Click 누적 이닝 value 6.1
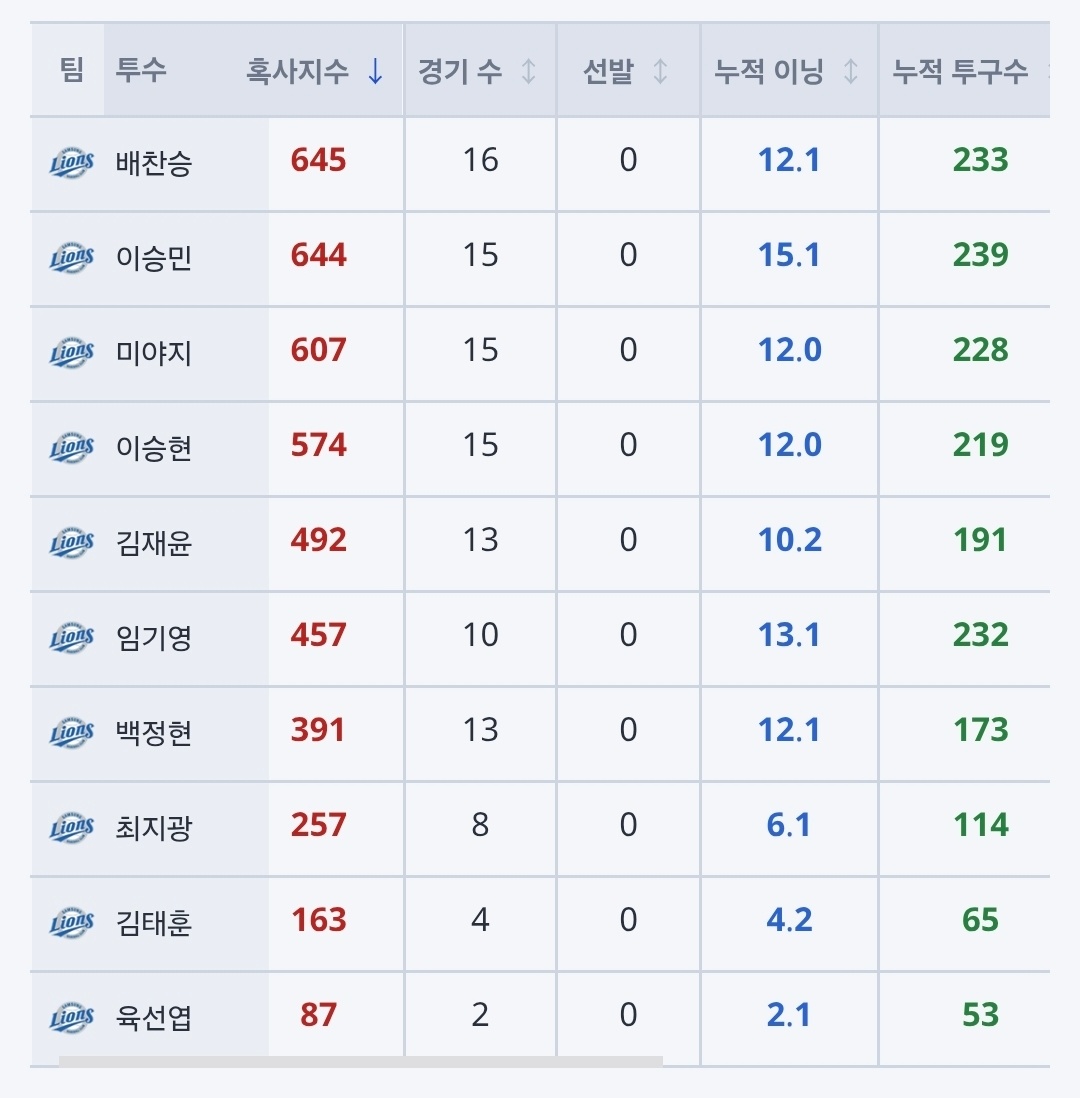This screenshot has width=1080, height=1098. point(789,824)
